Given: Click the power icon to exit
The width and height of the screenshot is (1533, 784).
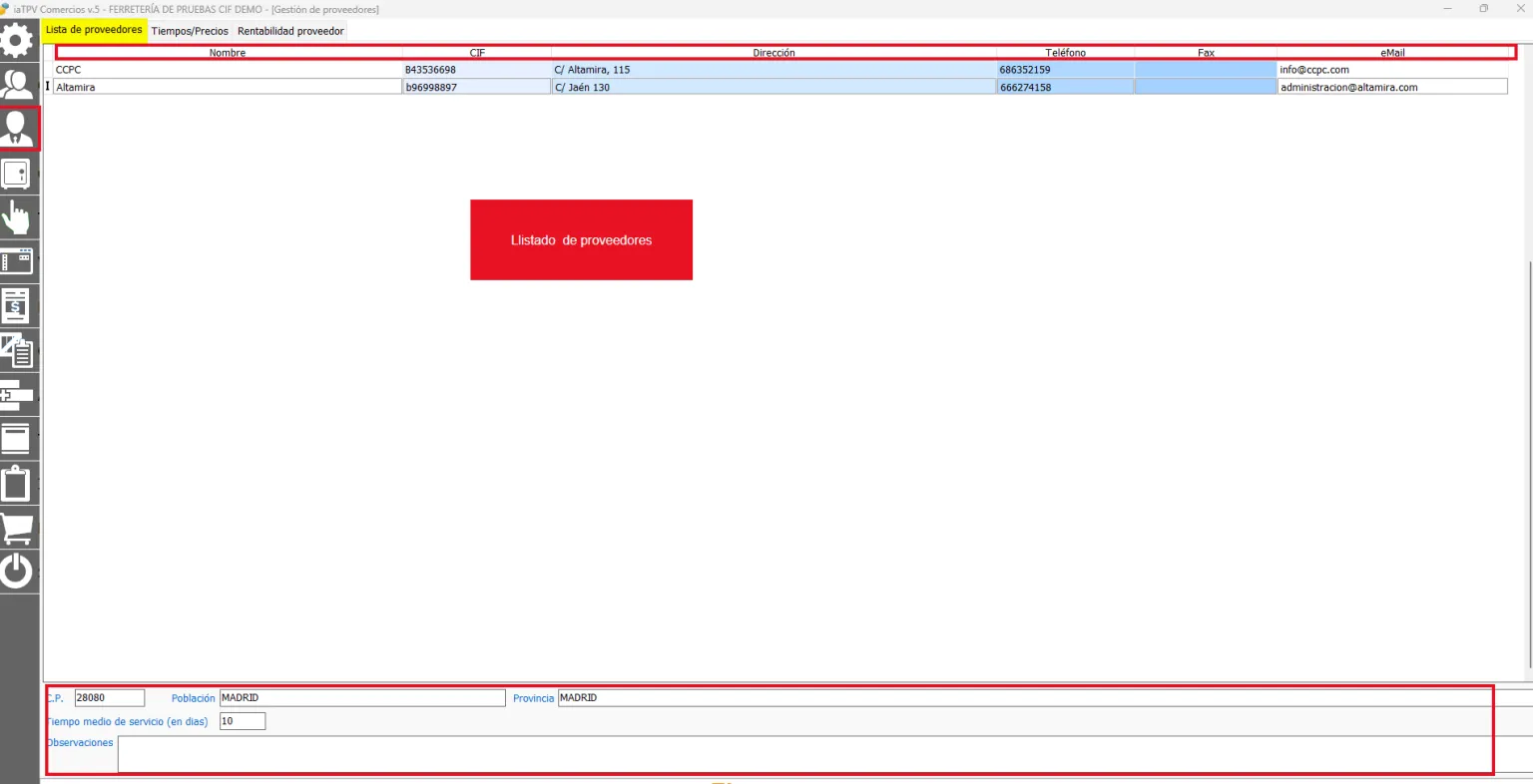Looking at the screenshot, I should [17, 572].
